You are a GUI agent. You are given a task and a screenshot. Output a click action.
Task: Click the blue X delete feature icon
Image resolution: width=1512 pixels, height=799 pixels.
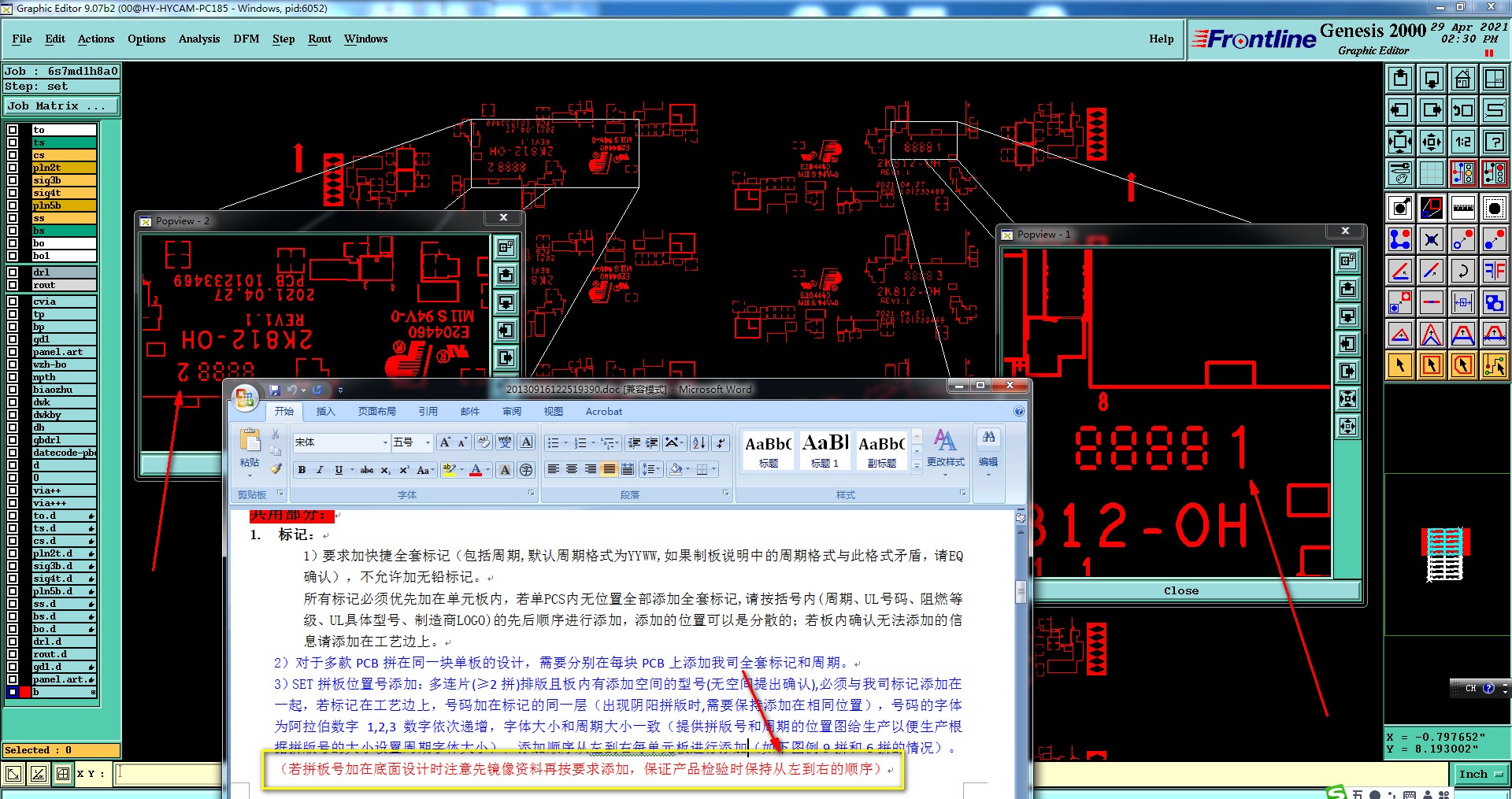1432,239
